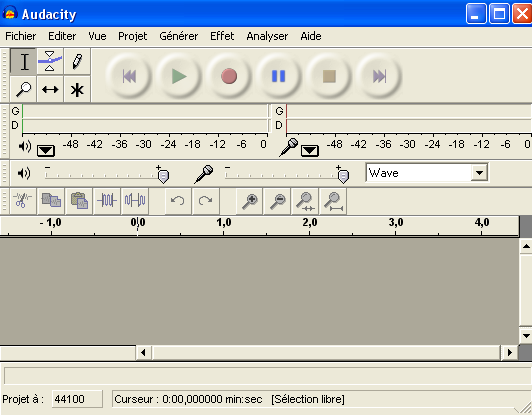Click the Fit project in window icon
This screenshot has height=415, width=532.
point(333,201)
